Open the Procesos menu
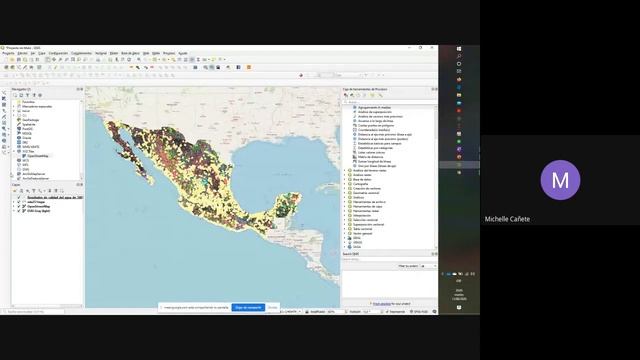Screen dimensions: 640x360 pyautogui.click(x=169, y=53)
